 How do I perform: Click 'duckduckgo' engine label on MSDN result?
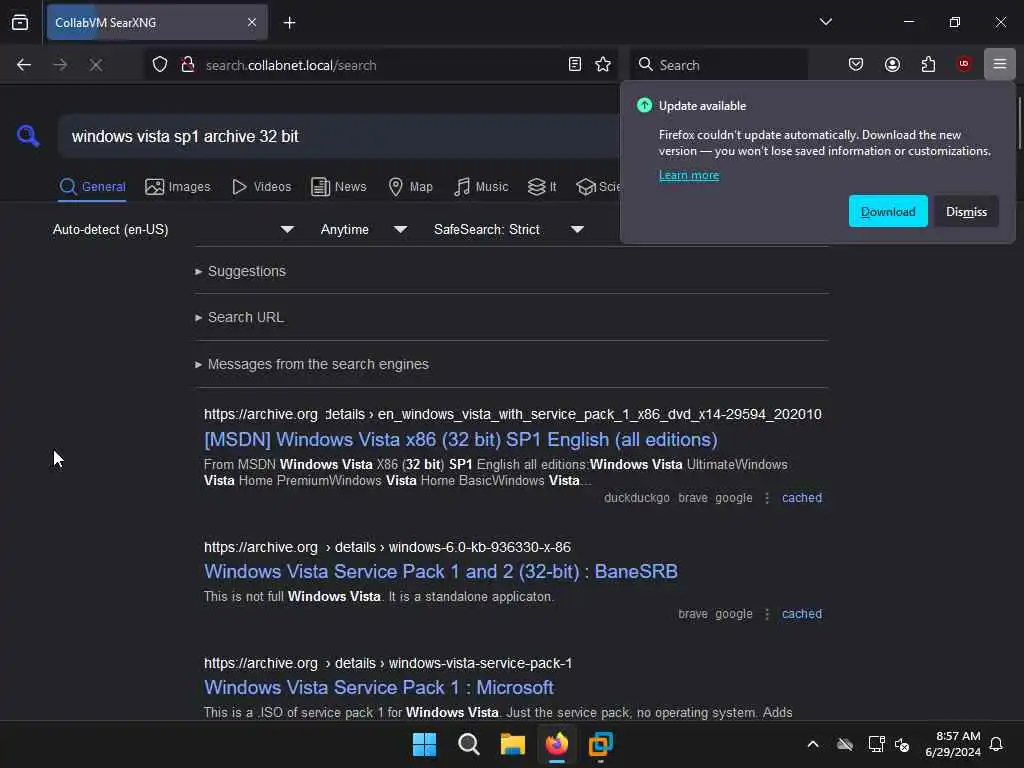pyautogui.click(x=637, y=498)
